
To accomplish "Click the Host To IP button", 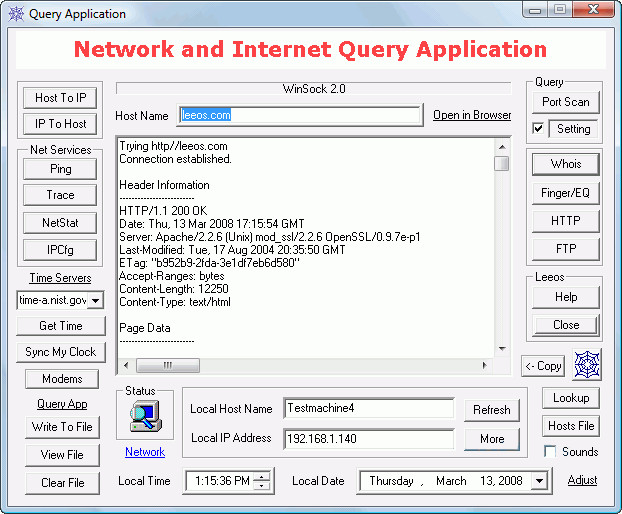I will [x=60, y=98].
